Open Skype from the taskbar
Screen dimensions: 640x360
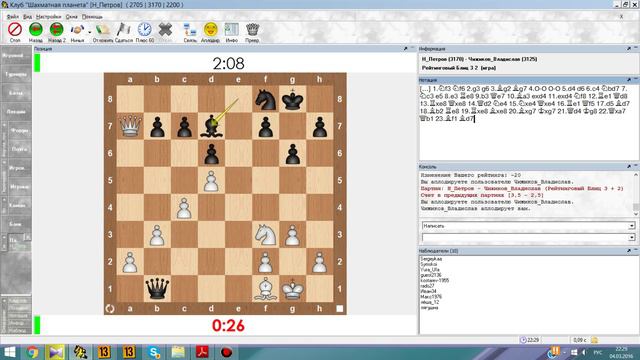pos(154,352)
